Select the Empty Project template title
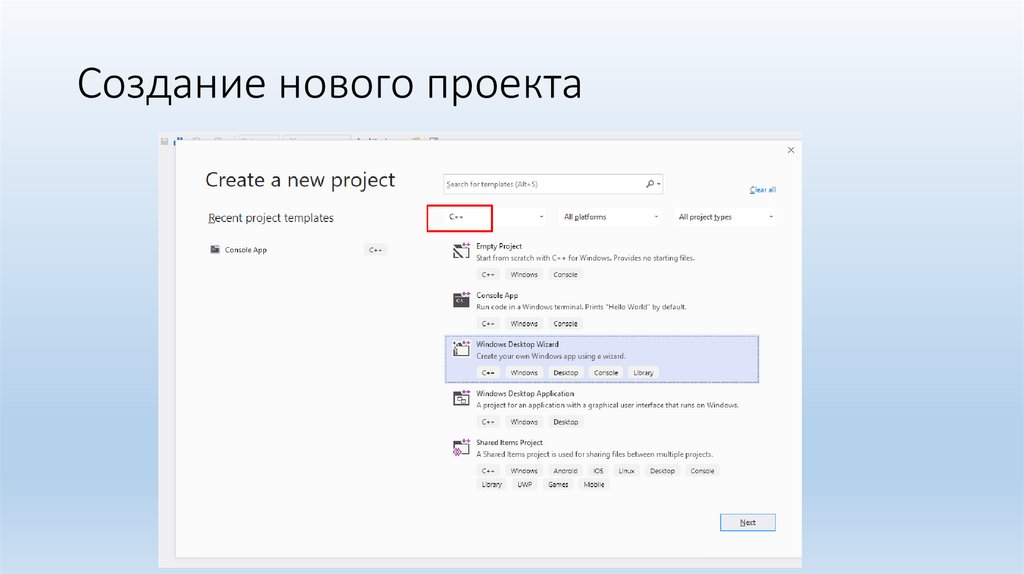This screenshot has width=1024, height=574. point(499,246)
